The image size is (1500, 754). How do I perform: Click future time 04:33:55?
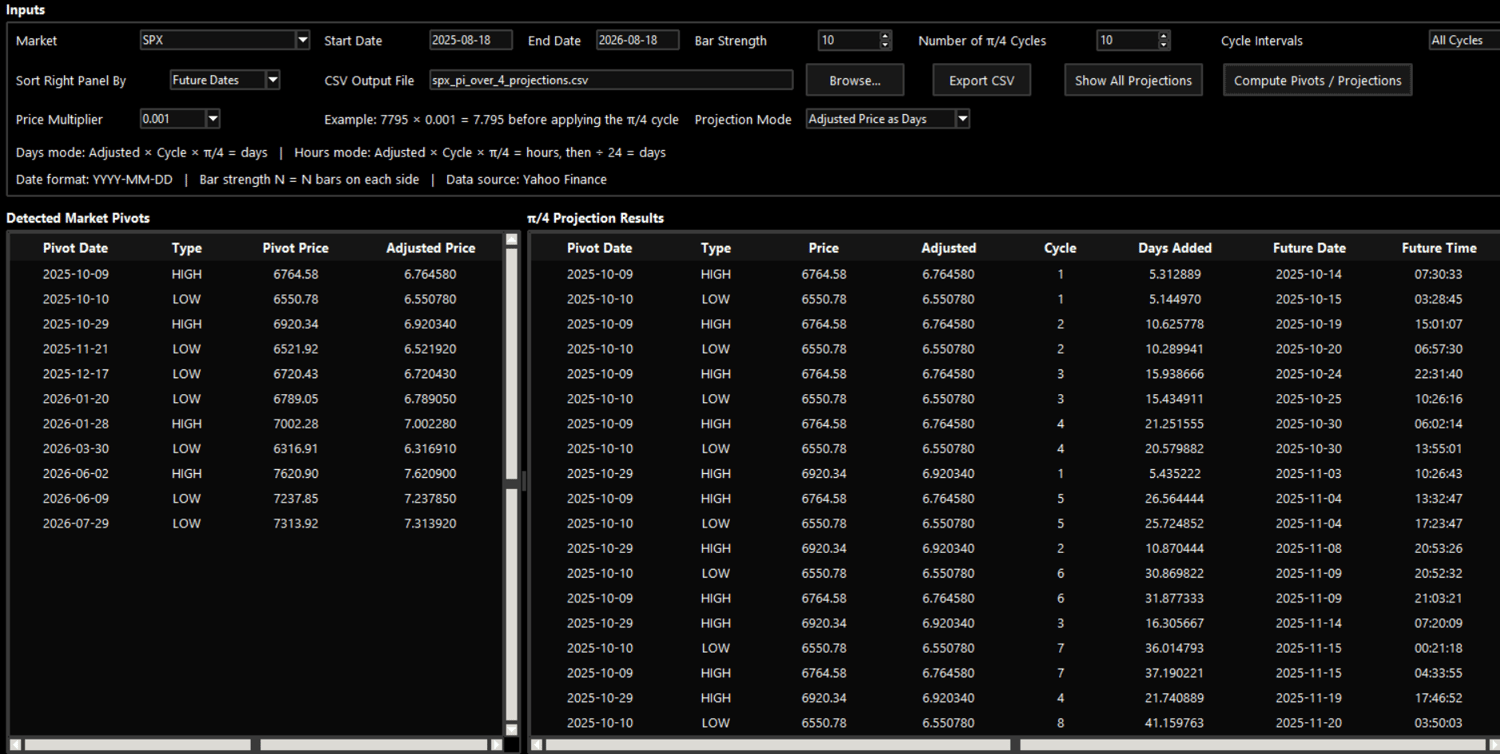click(x=1439, y=674)
